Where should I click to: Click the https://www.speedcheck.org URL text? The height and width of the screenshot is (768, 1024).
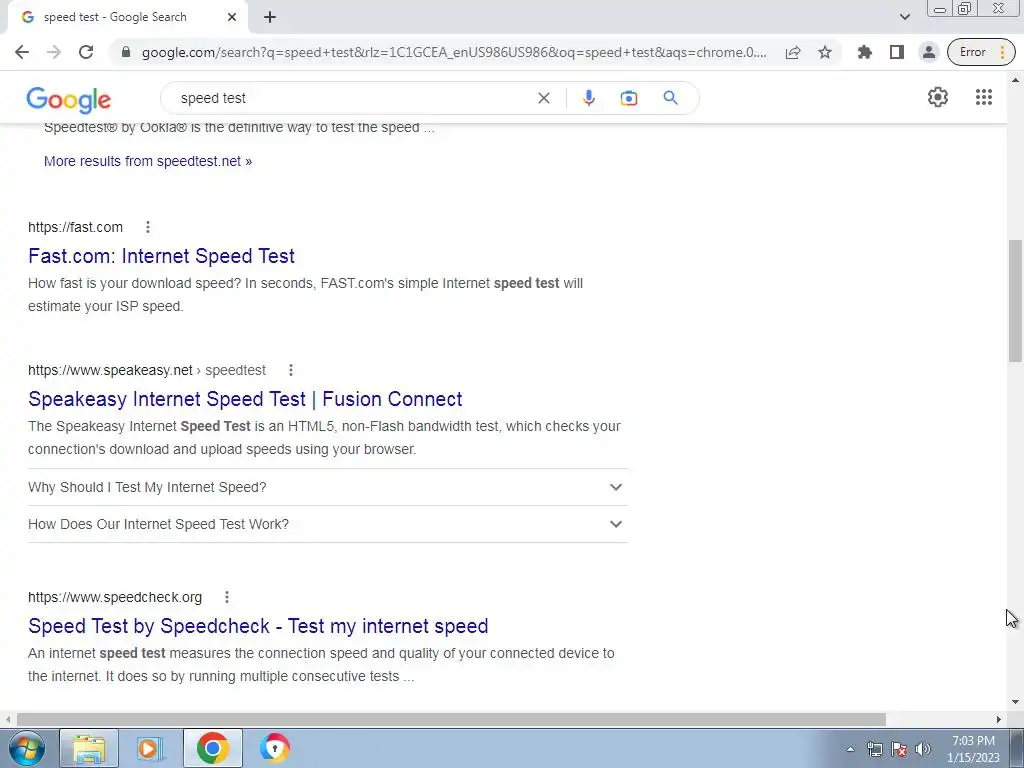[x=115, y=598]
